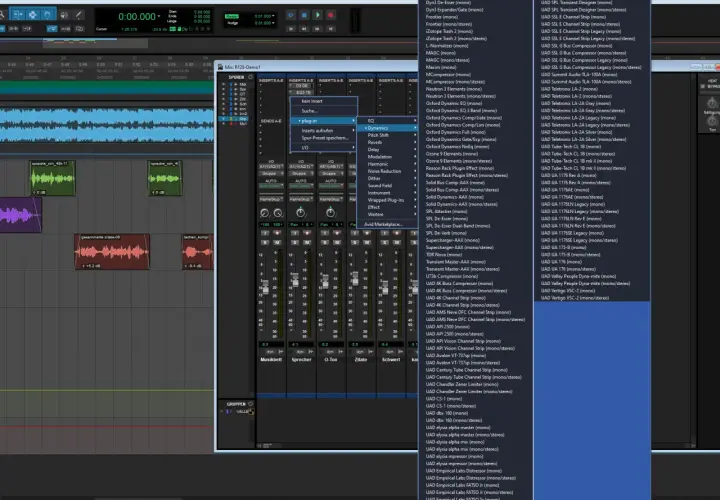This screenshot has width=720, height=500.
Task: Open Musikbett Gruppe selector
Action: pos(271,174)
